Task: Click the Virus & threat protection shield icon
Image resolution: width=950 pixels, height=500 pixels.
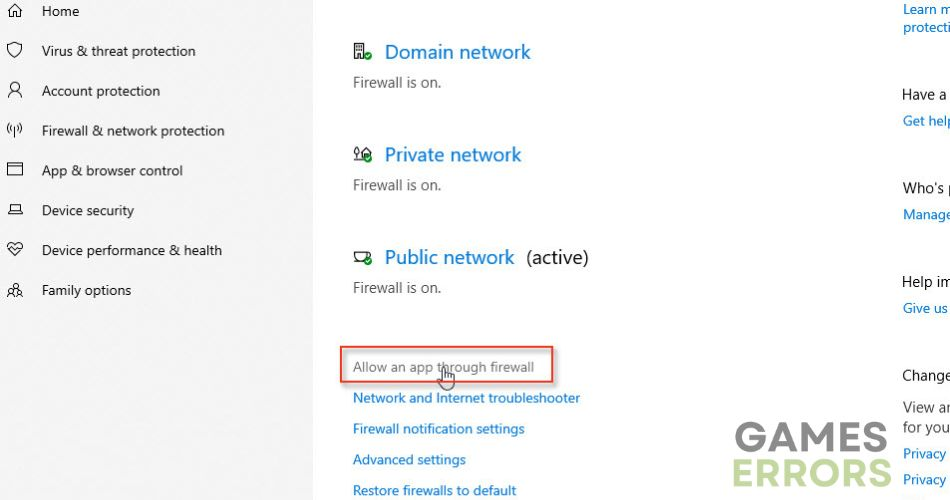Action: click(15, 50)
